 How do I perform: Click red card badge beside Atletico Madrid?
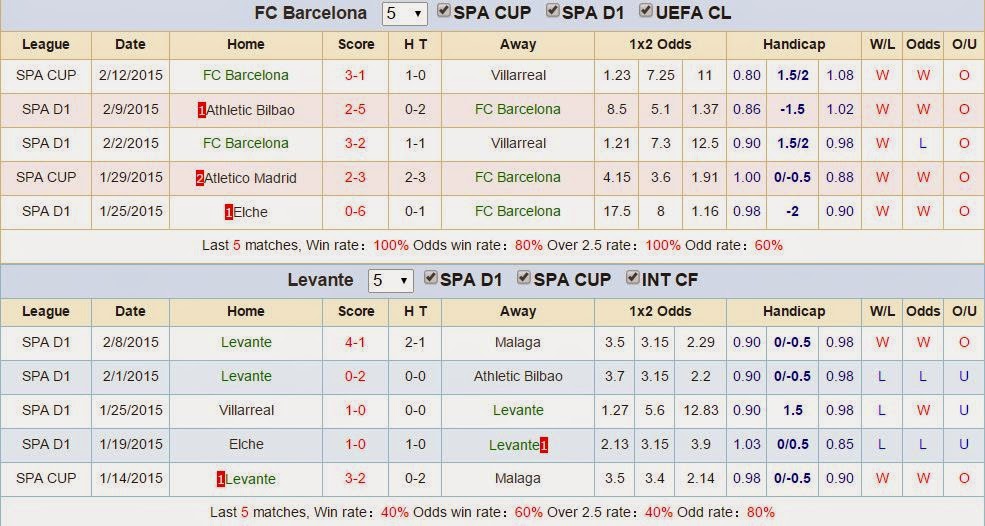point(200,178)
